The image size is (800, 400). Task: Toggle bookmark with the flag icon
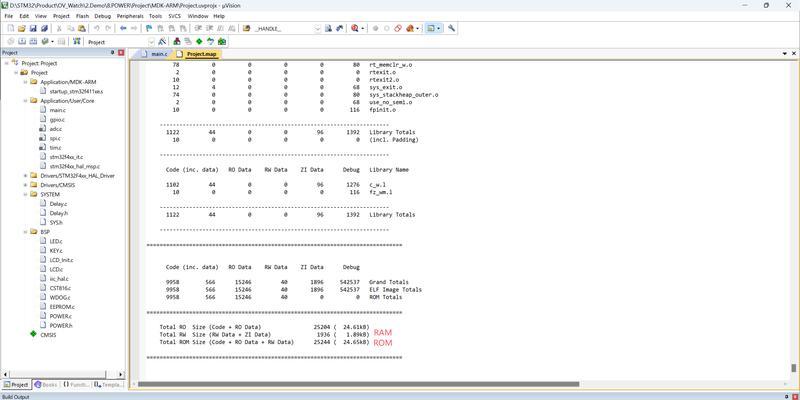tap(149, 29)
